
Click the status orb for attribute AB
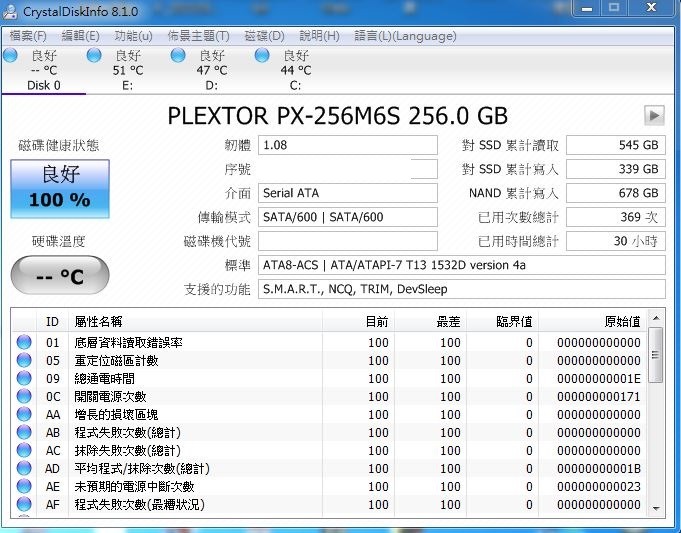coord(24,432)
